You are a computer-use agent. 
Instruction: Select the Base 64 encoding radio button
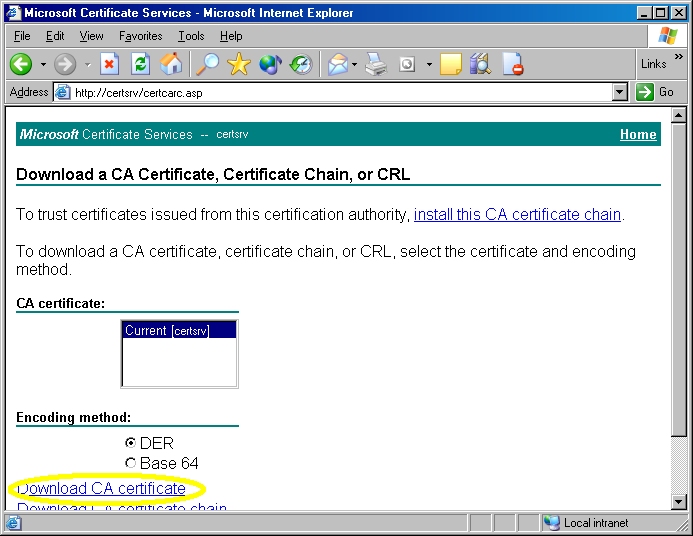pos(130,463)
